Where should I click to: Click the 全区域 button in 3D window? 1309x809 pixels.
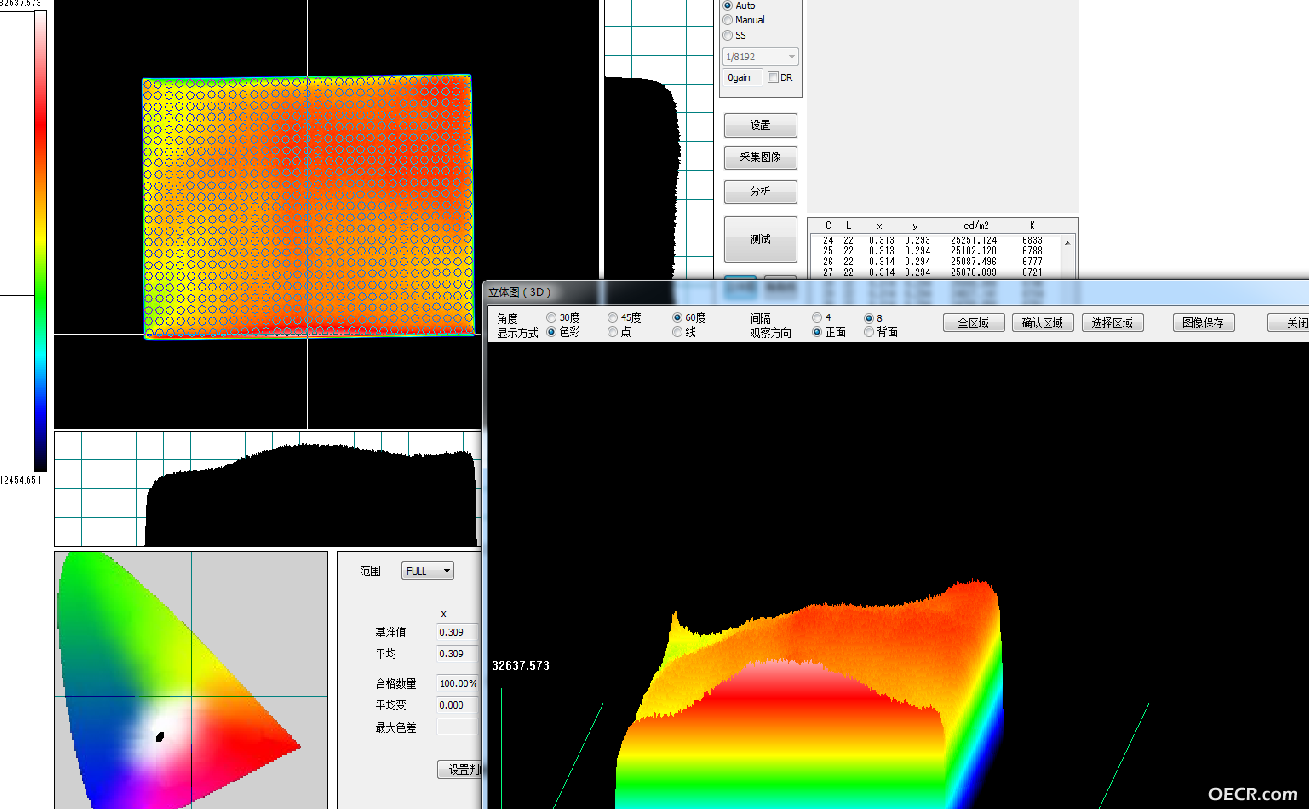(x=974, y=323)
